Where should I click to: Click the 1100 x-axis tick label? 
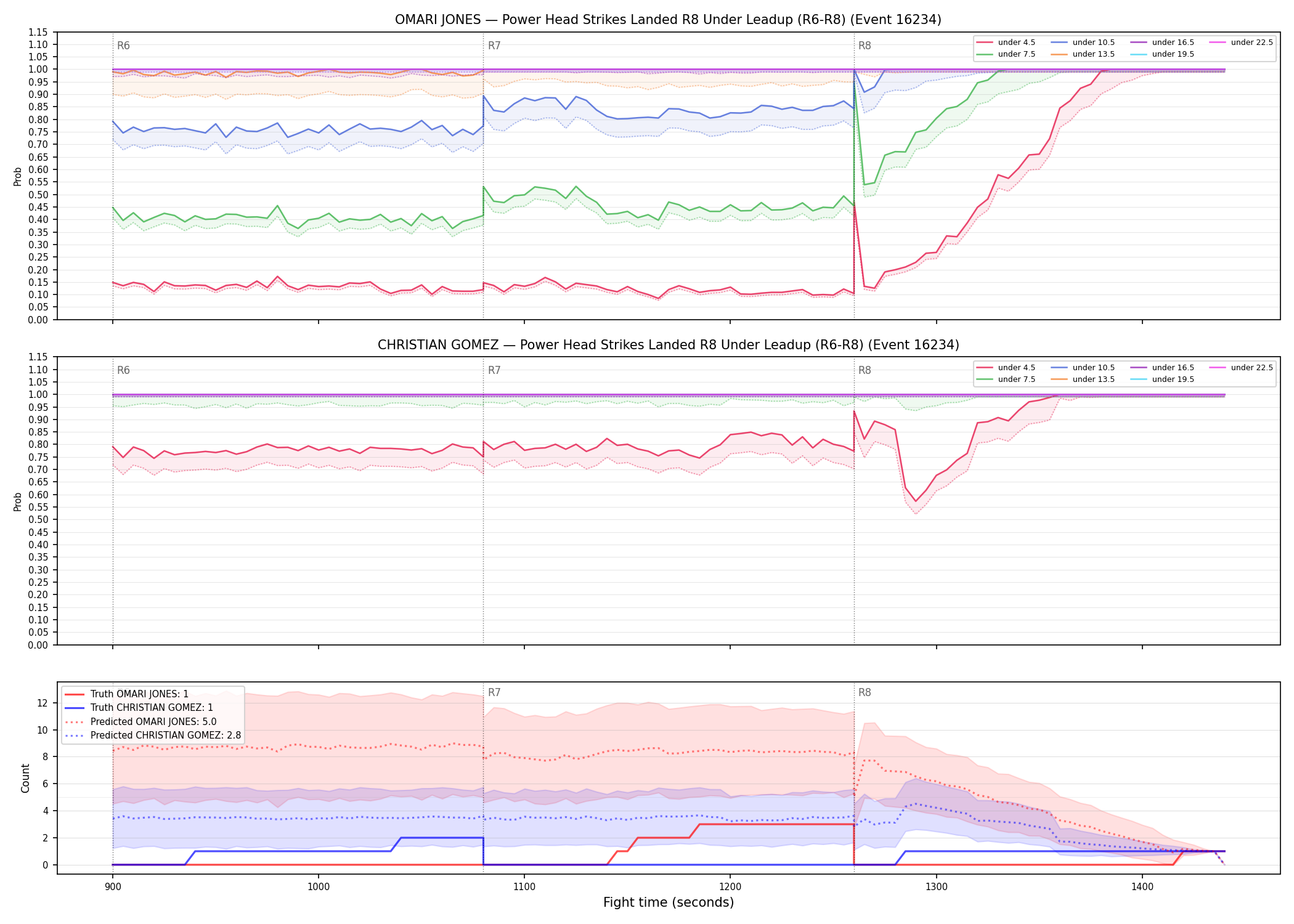pyautogui.click(x=524, y=886)
